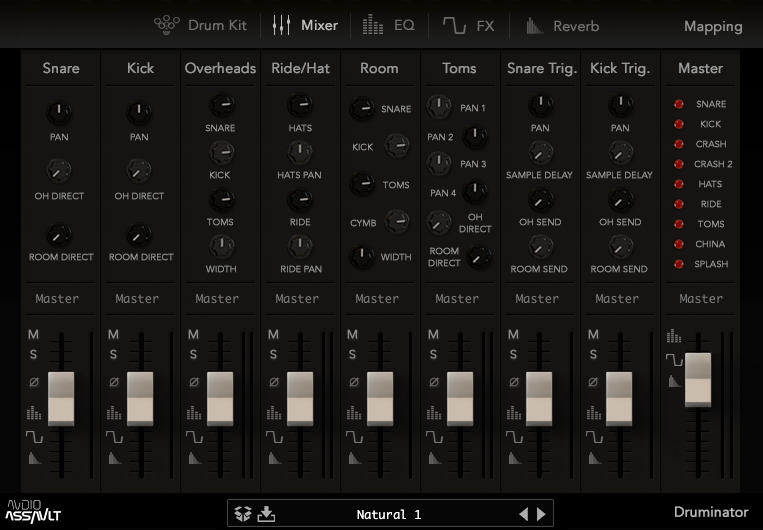Mute the Snare channel

pyautogui.click(x=33, y=334)
